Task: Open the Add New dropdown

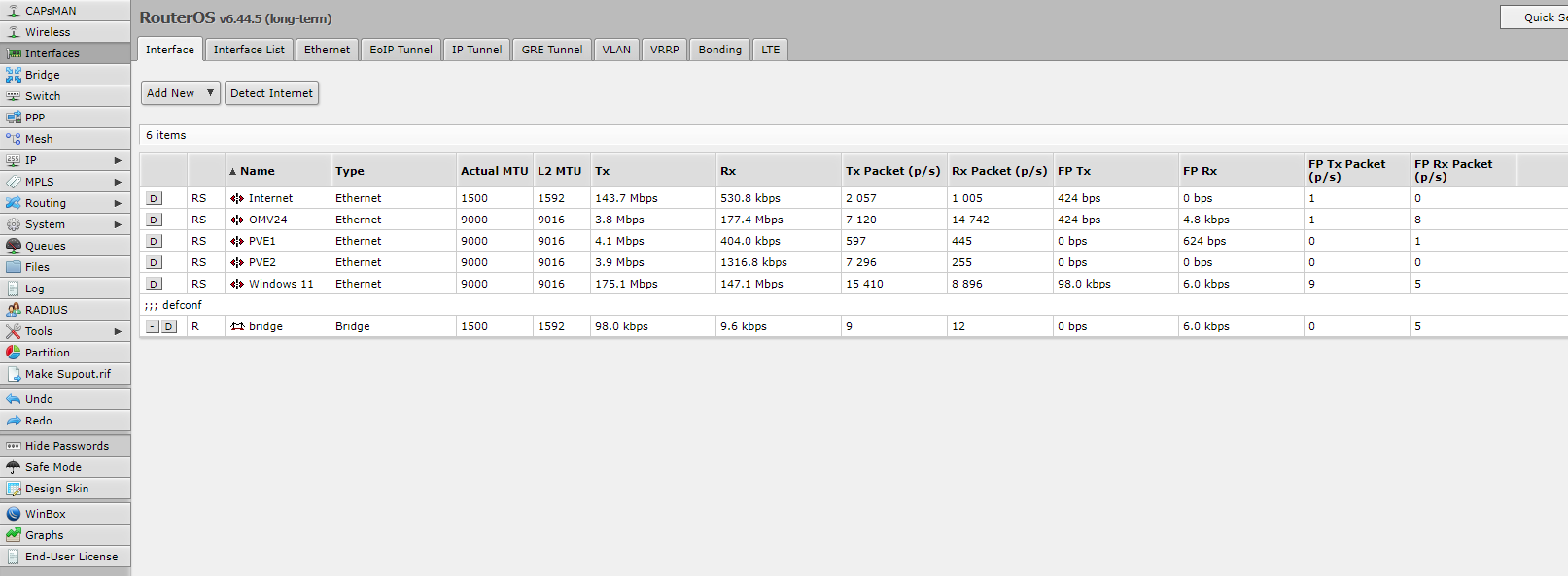Action: tap(181, 93)
